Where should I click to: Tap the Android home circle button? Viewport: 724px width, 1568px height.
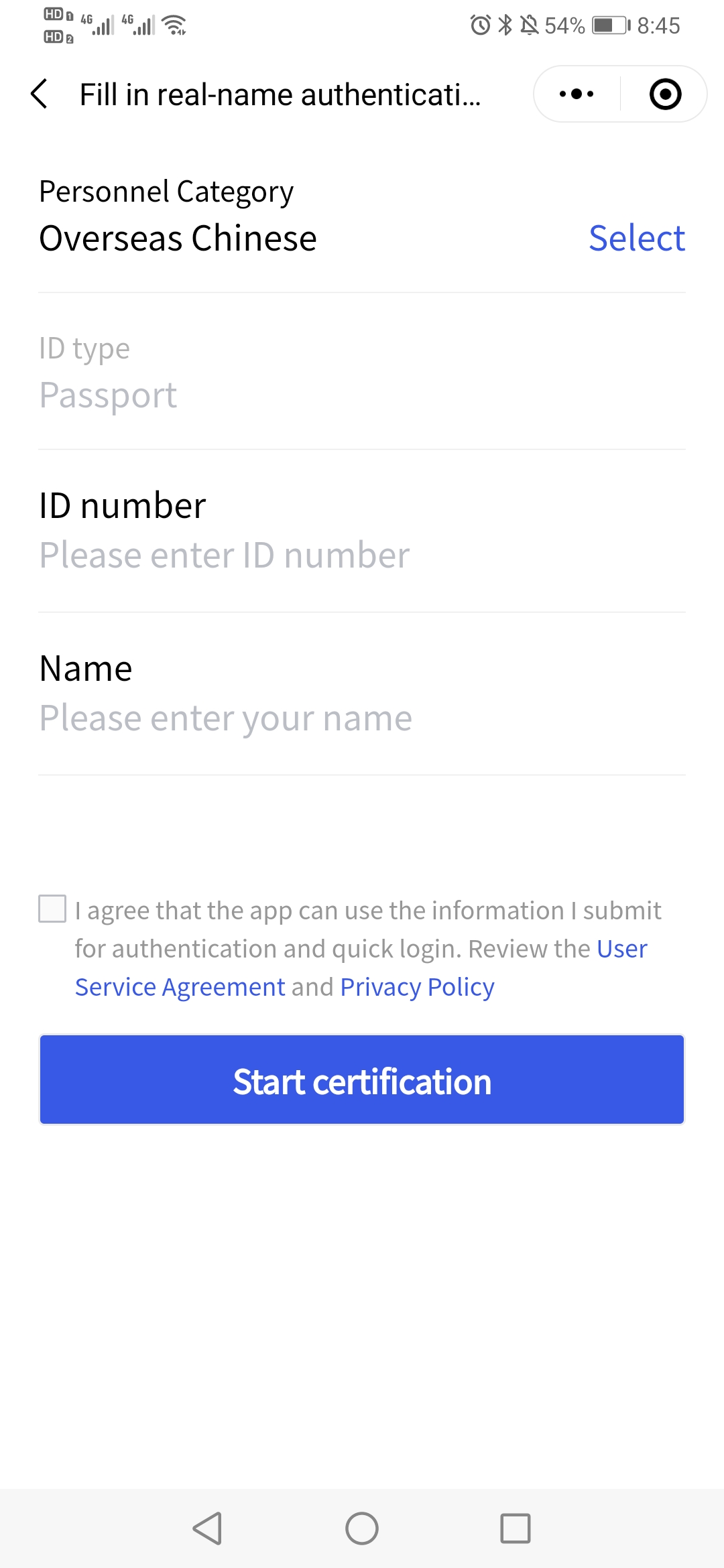coord(362,1528)
